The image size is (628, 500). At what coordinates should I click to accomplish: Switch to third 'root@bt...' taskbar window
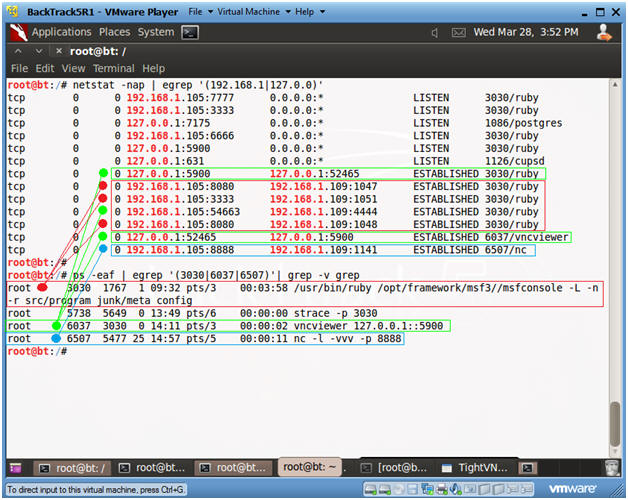point(233,468)
